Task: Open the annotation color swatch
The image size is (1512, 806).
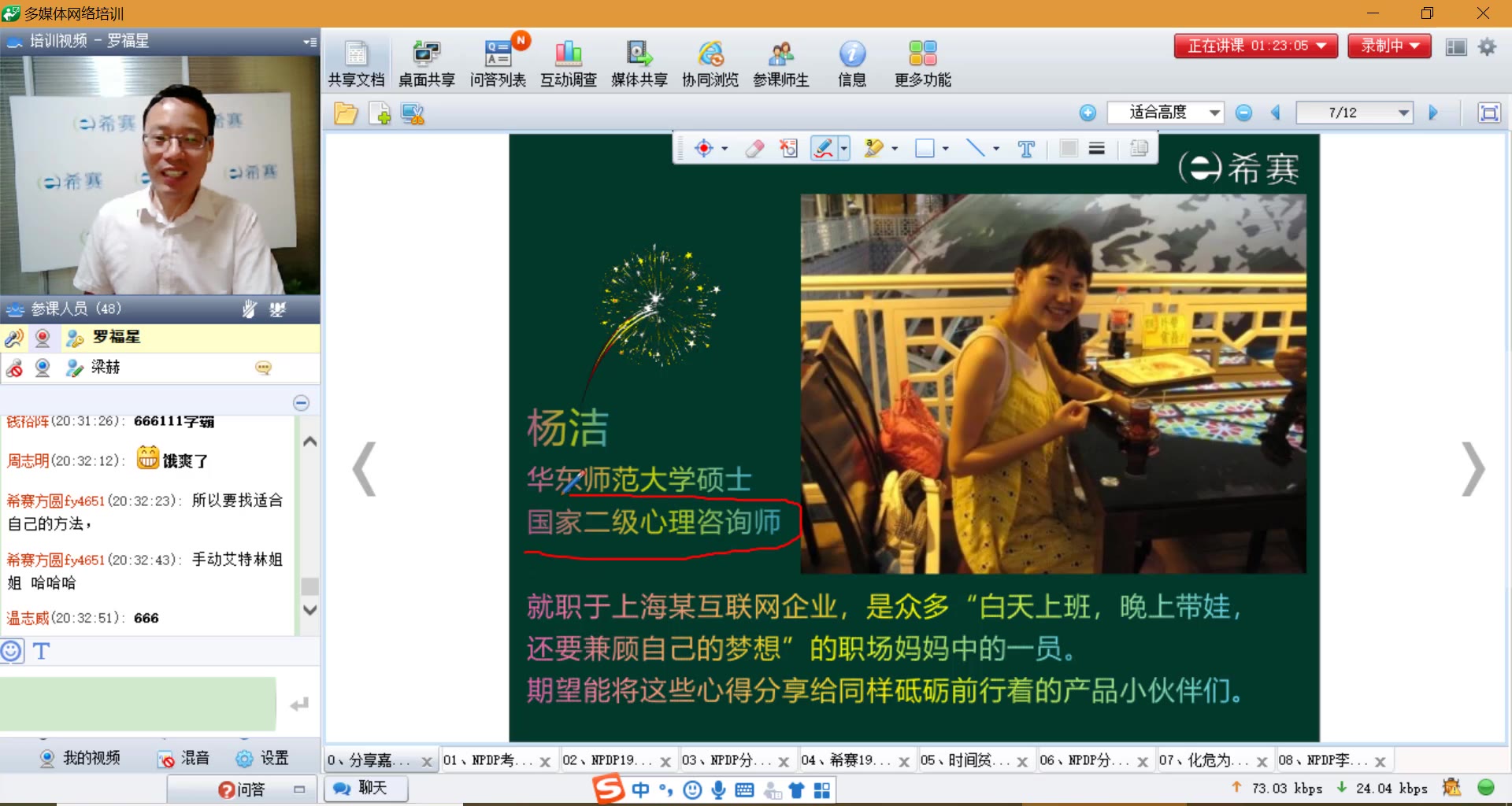Action: [1069, 148]
